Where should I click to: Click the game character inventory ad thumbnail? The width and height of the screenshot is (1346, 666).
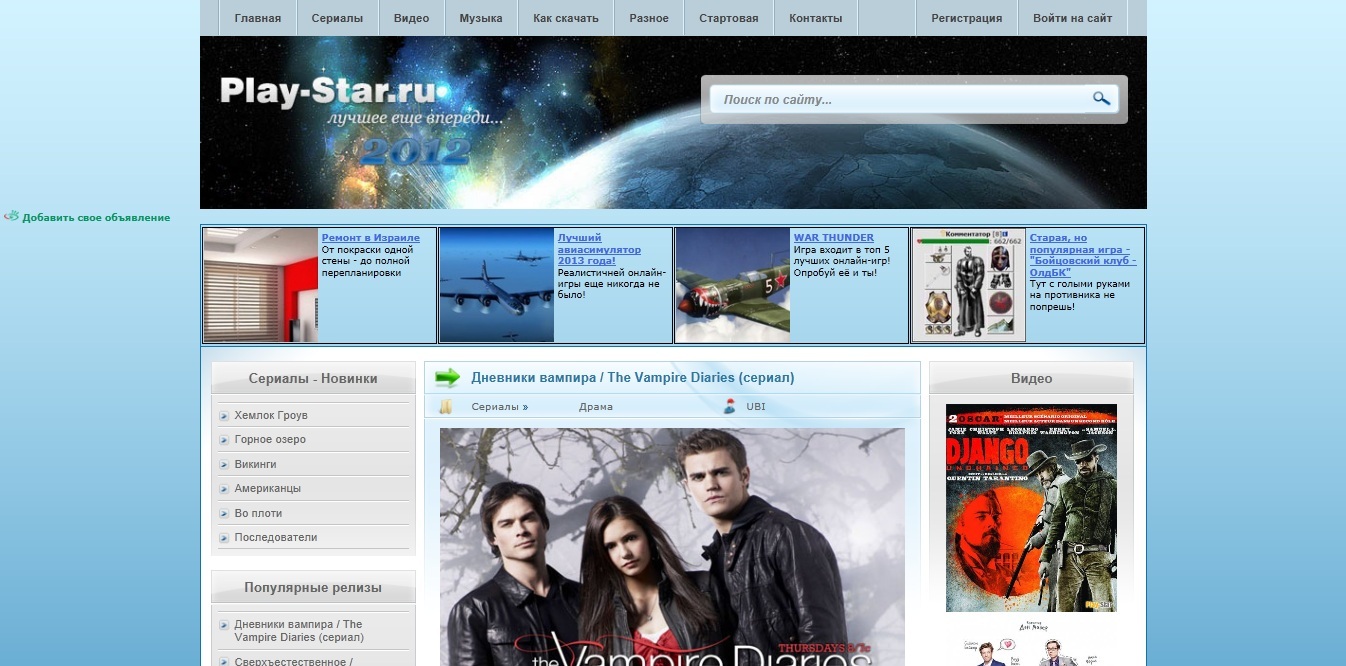[x=969, y=285]
